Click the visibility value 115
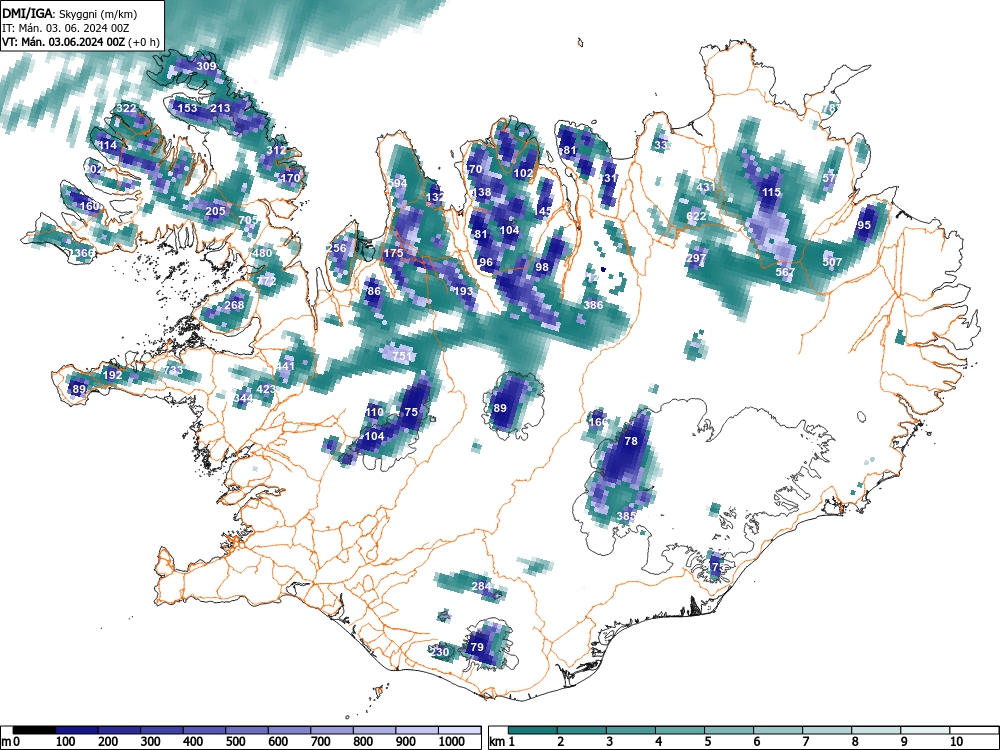Screen dimensions: 1000x750 click(x=771, y=192)
